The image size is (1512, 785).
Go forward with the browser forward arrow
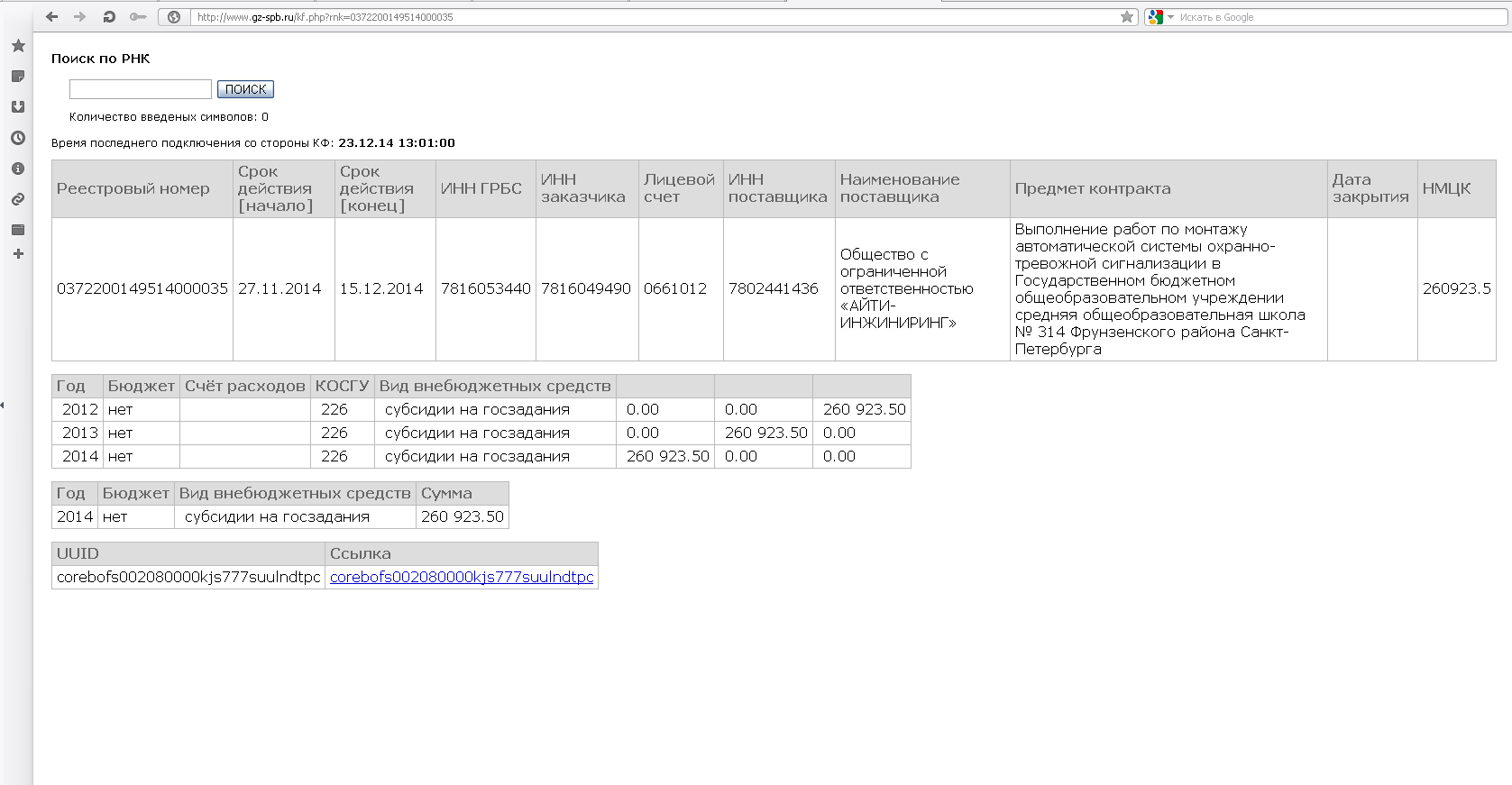[x=79, y=17]
